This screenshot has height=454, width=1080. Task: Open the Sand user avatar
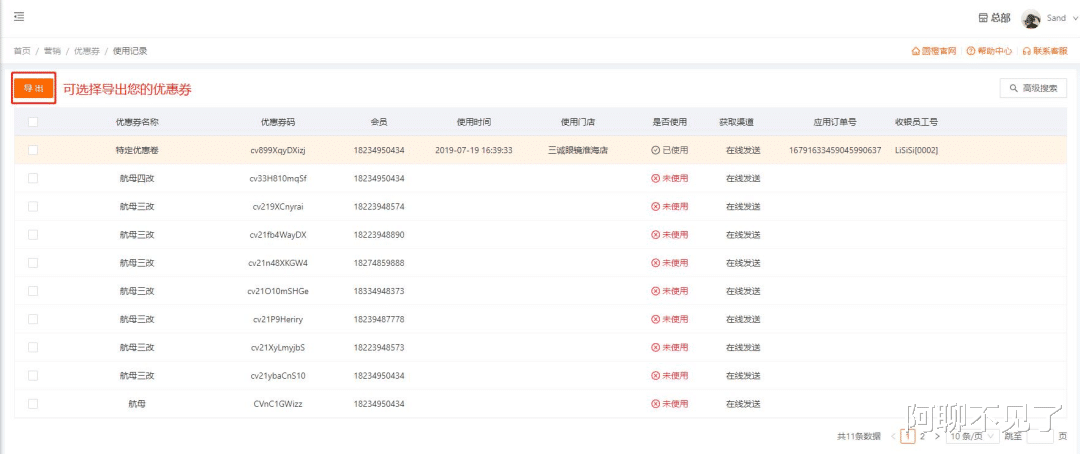pyautogui.click(x=1030, y=19)
